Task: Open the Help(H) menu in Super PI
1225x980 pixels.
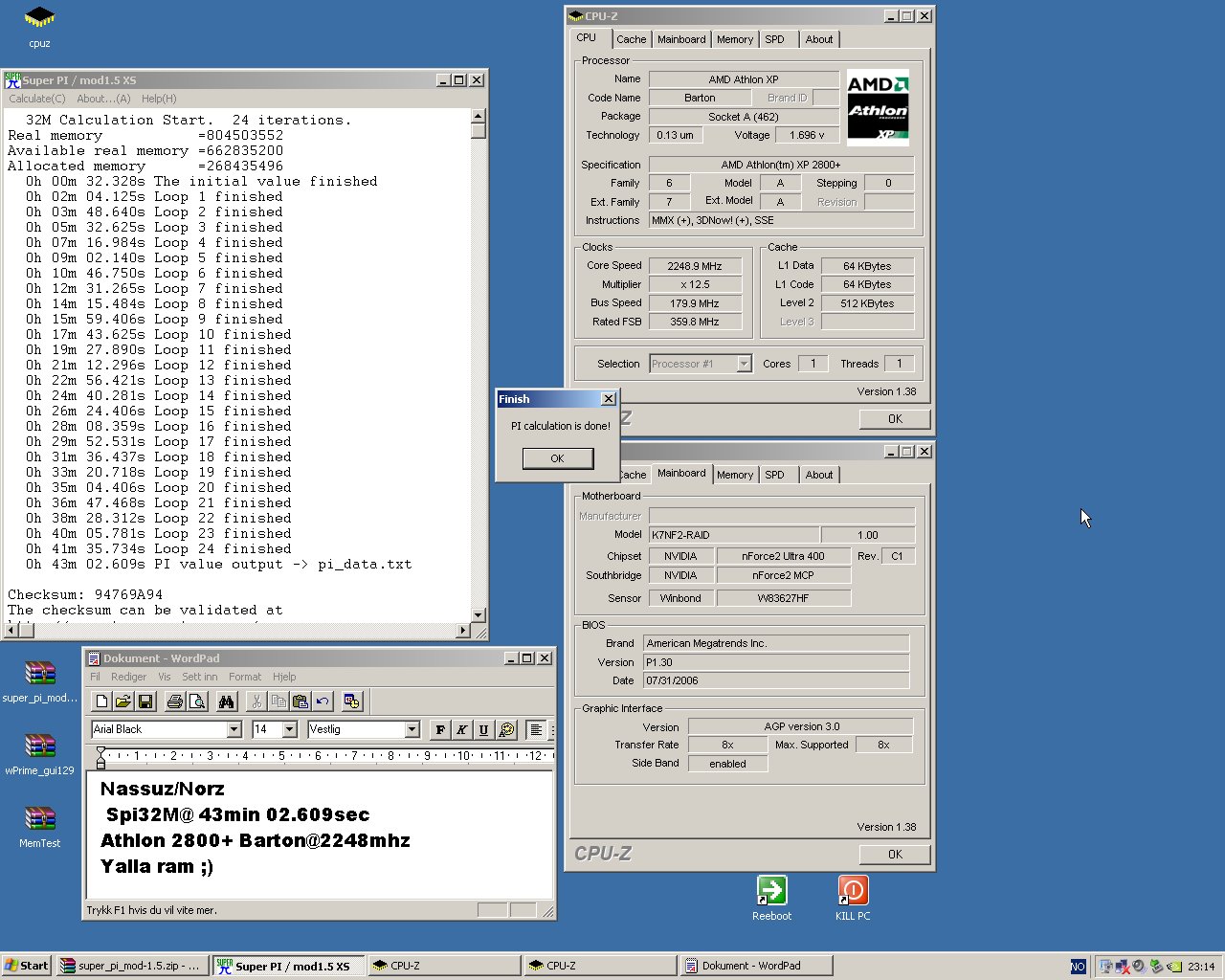Action: pyautogui.click(x=159, y=99)
